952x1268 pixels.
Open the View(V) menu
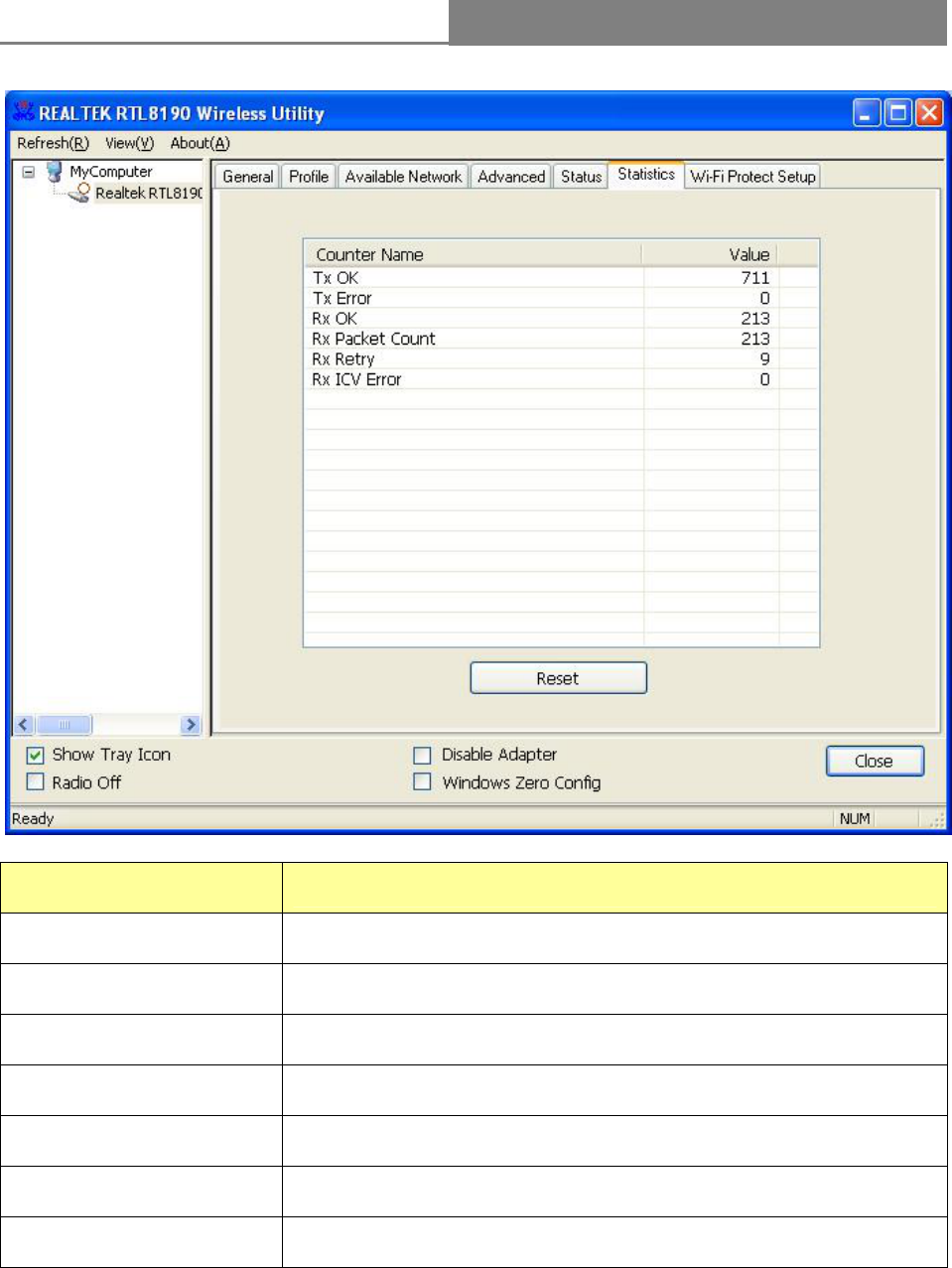(x=129, y=143)
